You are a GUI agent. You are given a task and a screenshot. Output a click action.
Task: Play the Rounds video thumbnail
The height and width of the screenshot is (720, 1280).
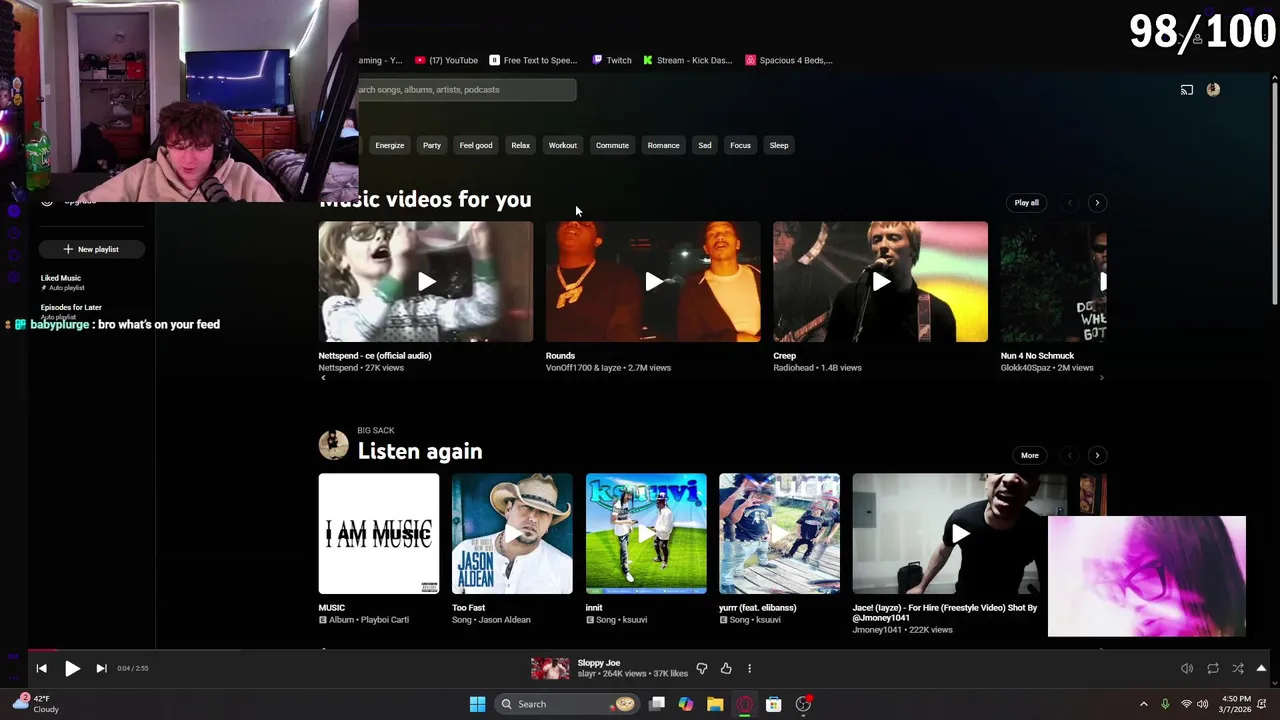tap(653, 282)
